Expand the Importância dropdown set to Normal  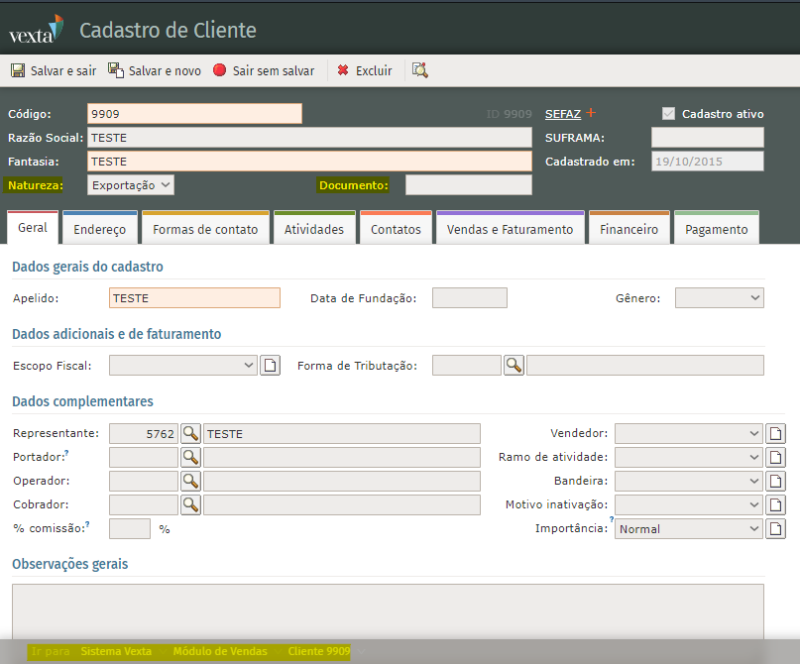click(x=688, y=529)
